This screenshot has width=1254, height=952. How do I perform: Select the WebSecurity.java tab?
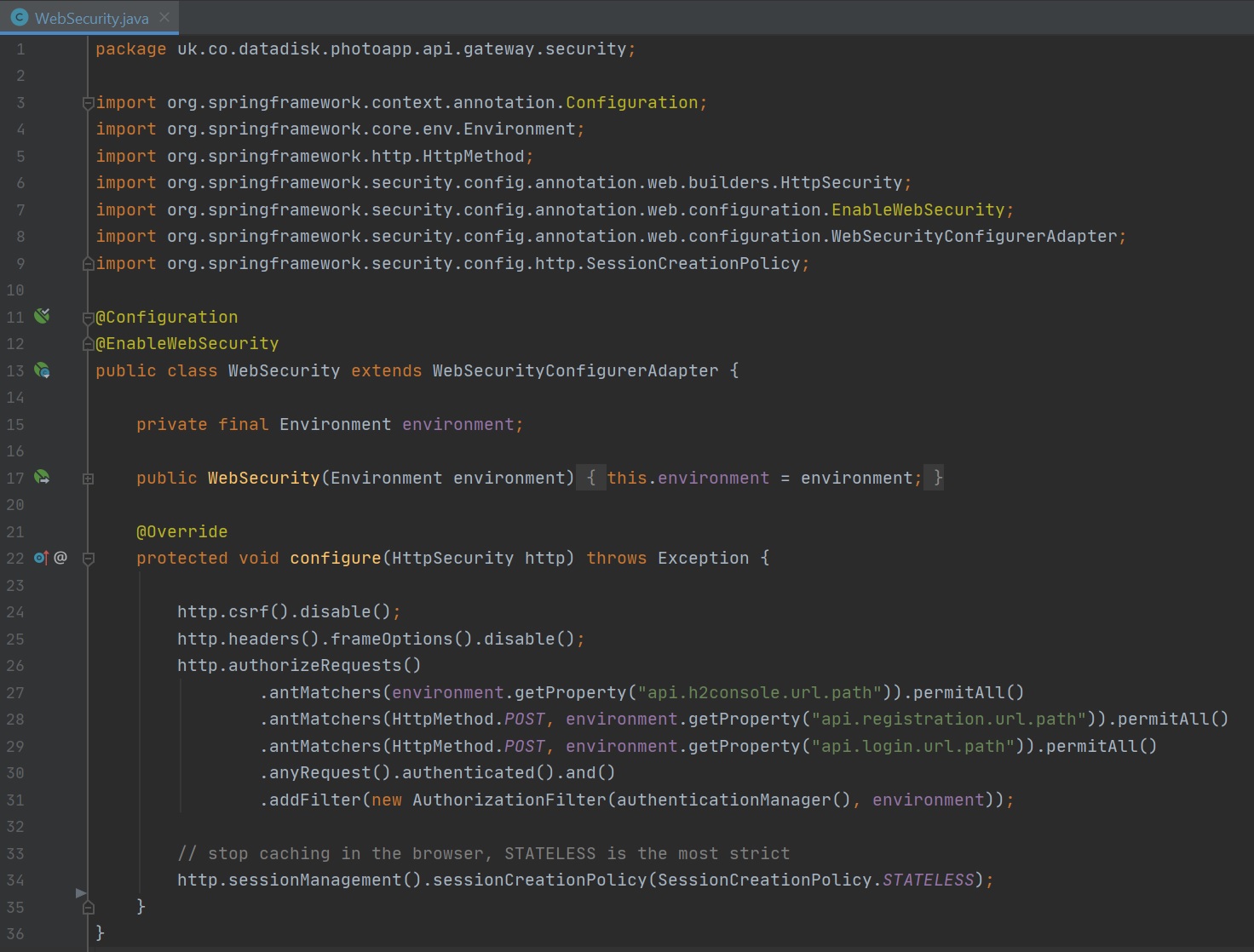(x=89, y=17)
